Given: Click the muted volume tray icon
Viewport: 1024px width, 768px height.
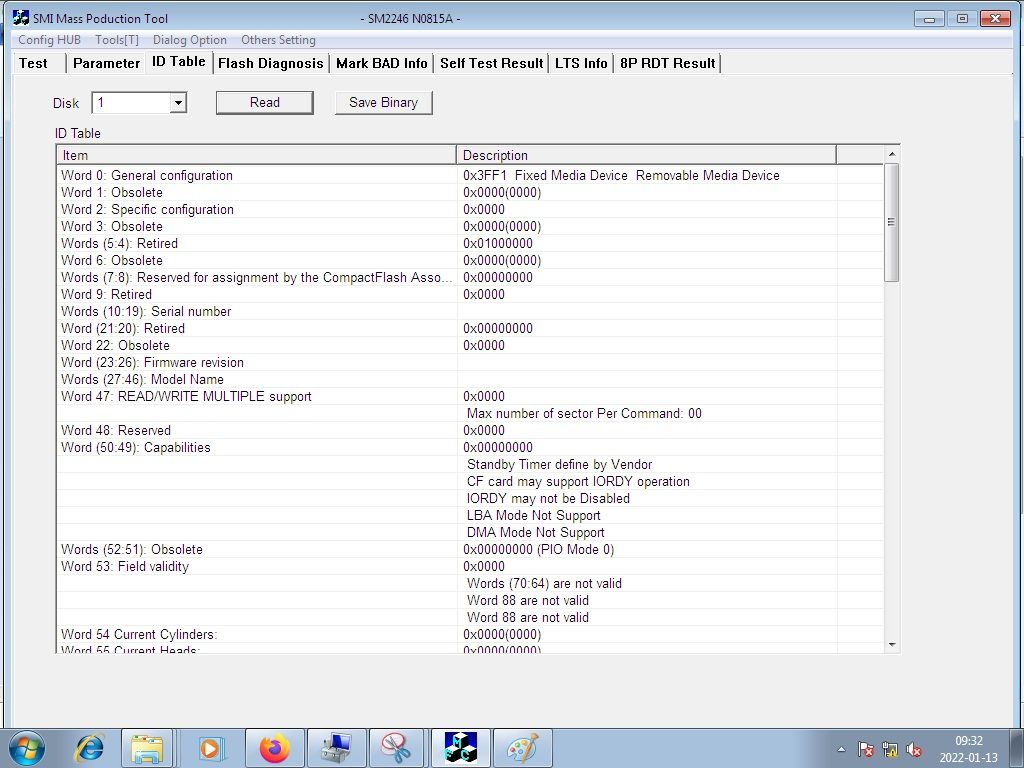Looking at the screenshot, I should click(914, 749).
